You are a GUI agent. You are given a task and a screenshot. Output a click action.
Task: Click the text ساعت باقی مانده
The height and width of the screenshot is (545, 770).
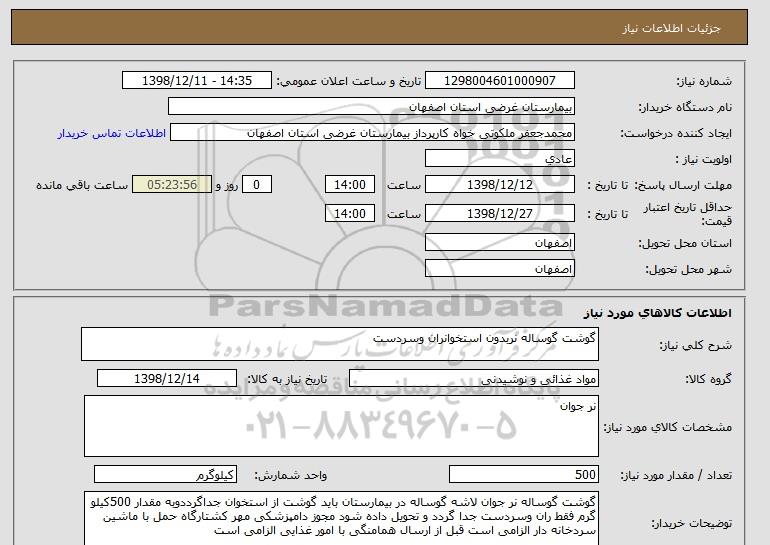tap(82, 185)
